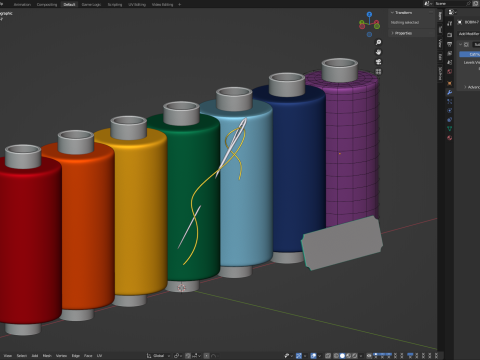Open the Output properties tab icon
Image resolution: width=480 pixels, height=360 pixels.
coord(449,44)
